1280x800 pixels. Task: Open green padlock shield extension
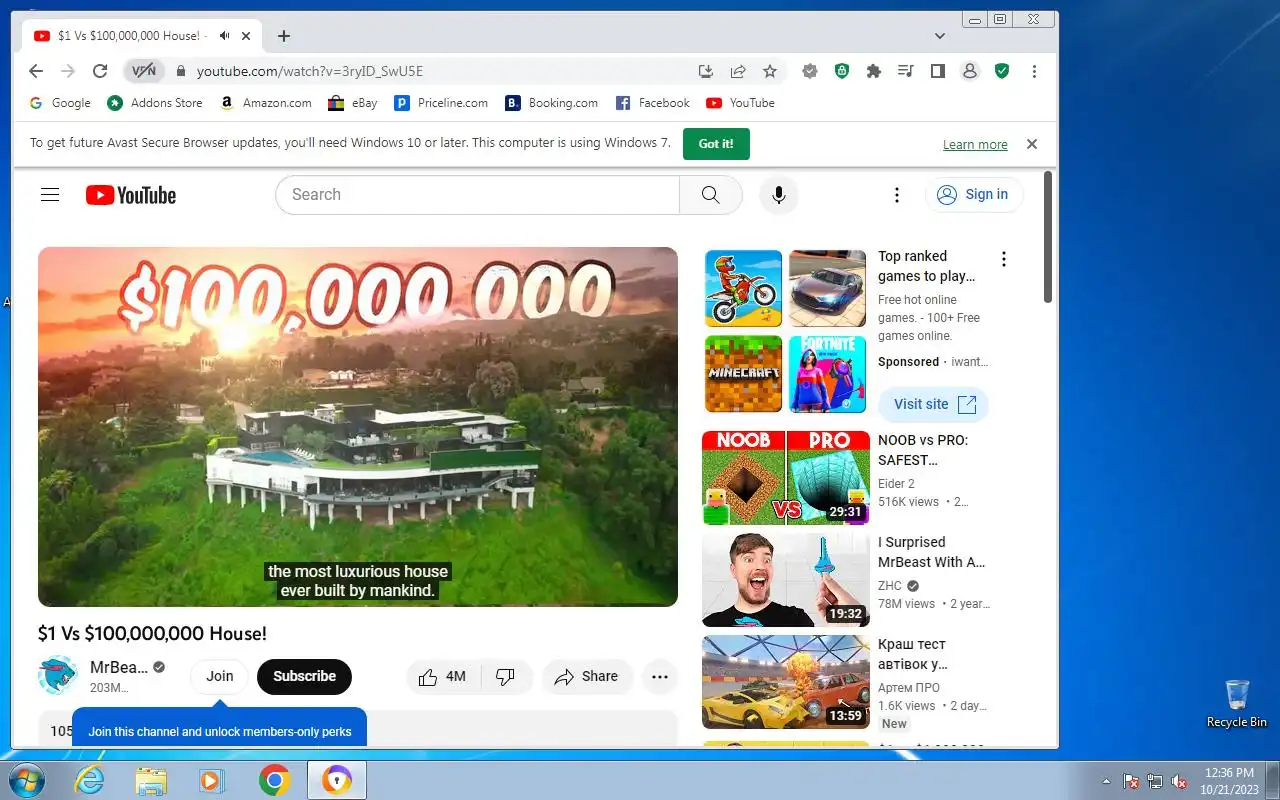[x=842, y=71]
